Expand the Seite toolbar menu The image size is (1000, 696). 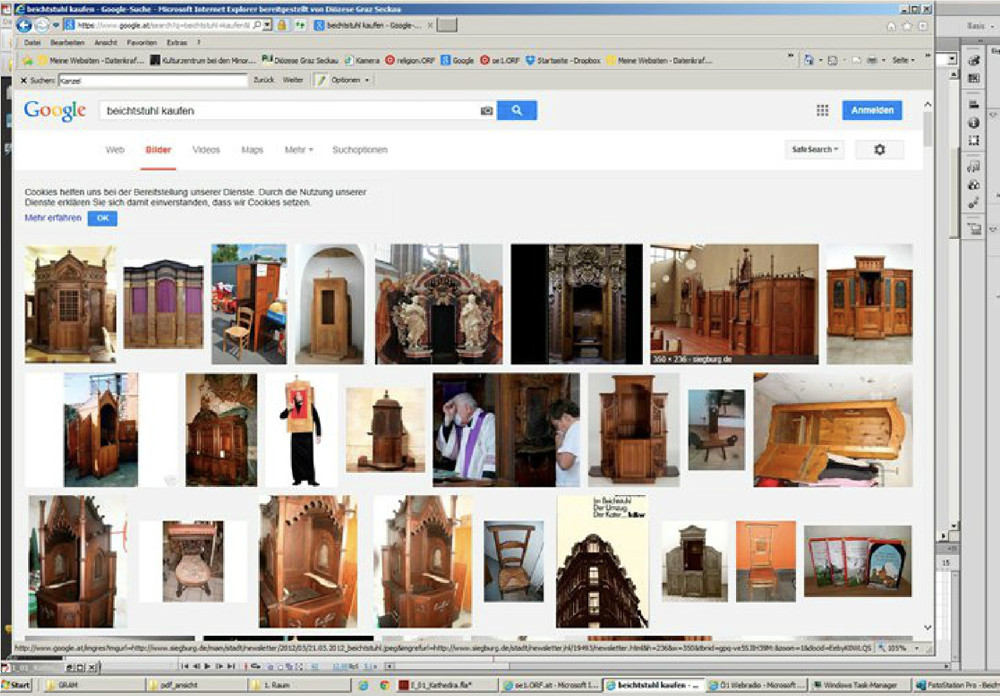(903, 61)
